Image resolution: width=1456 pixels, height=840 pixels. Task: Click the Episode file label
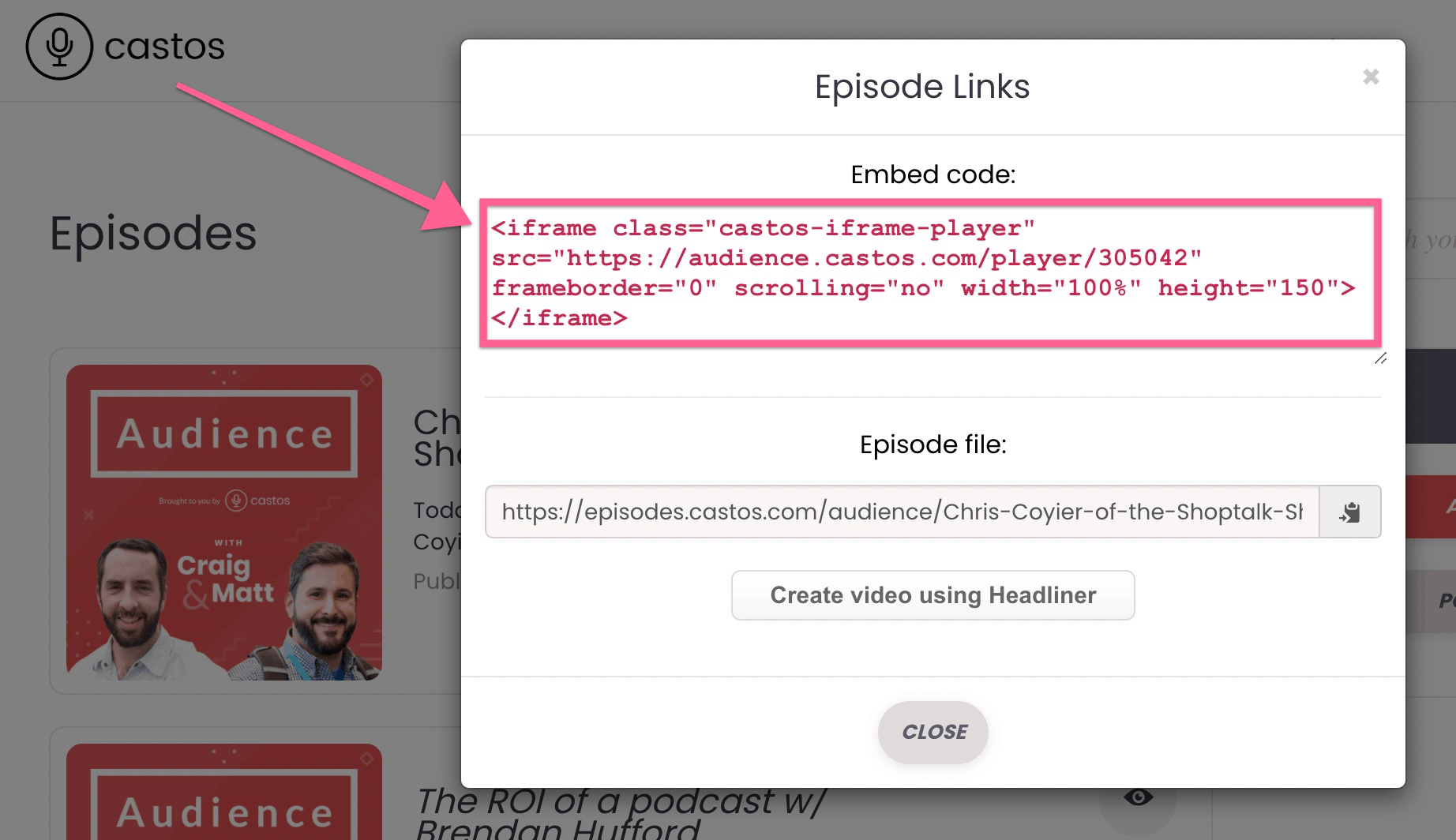(933, 444)
